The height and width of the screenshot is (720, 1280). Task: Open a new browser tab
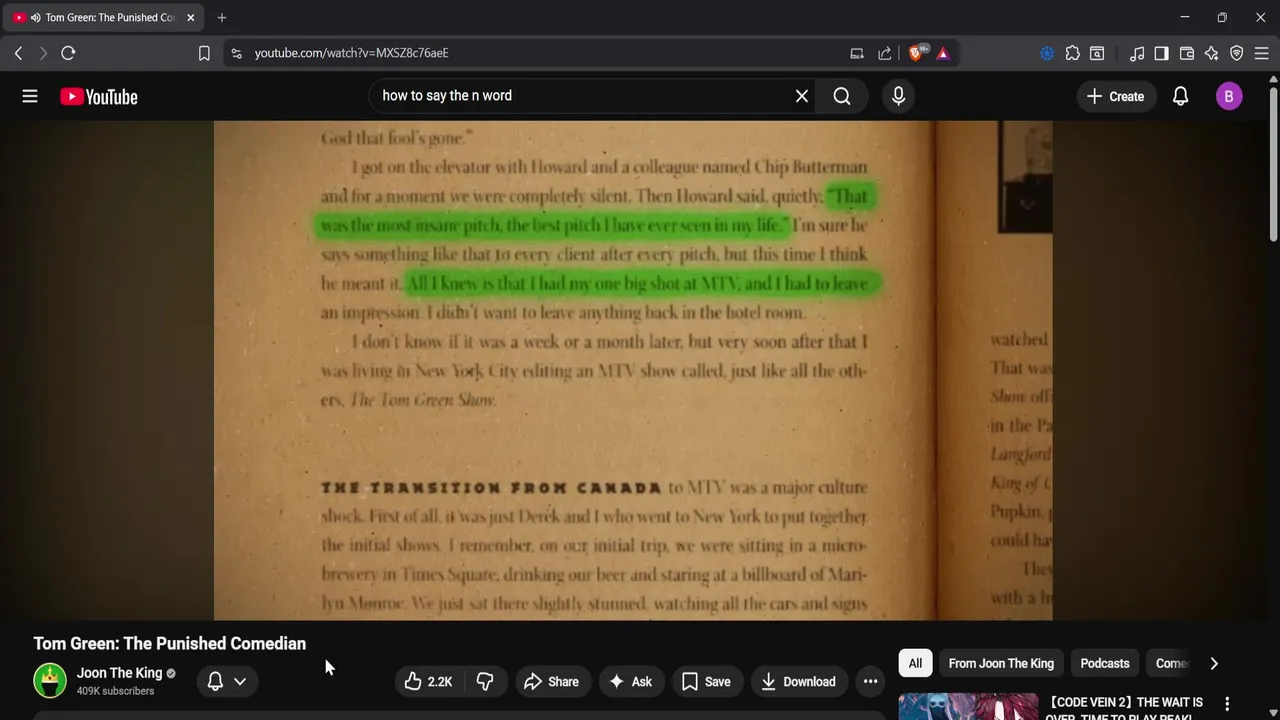pyautogui.click(x=222, y=17)
